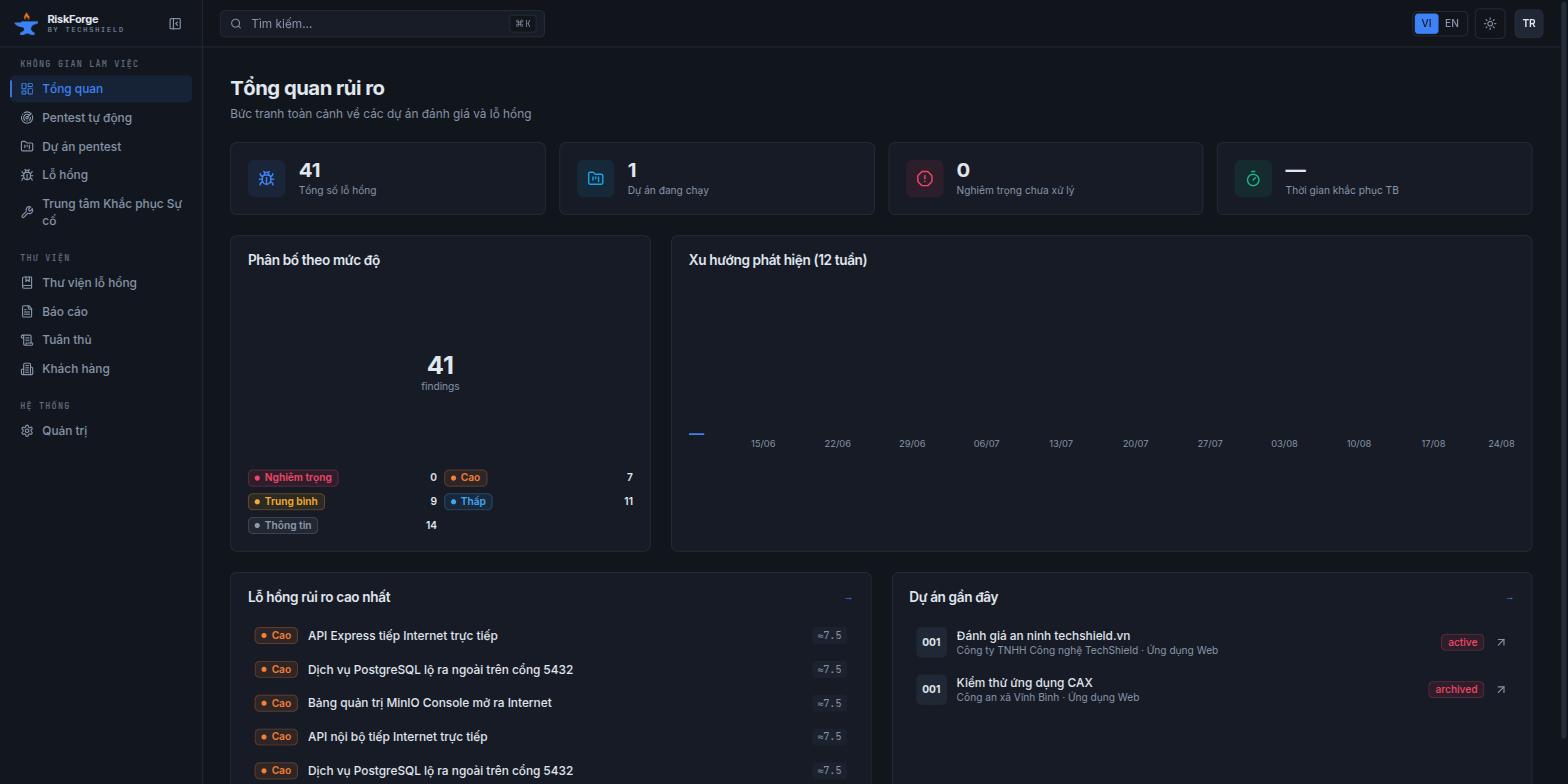Viewport: 1568px width, 784px height.
Task: Open Thư viện lỗ hổng library
Action: [x=101, y=283]
